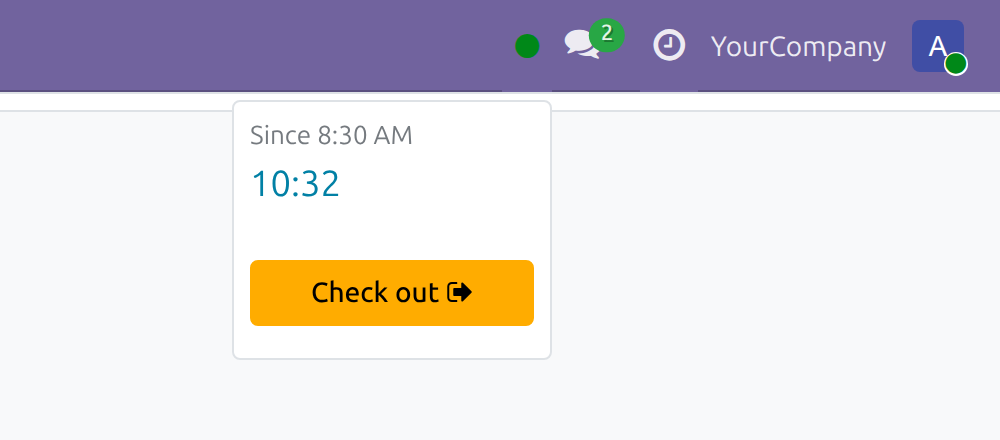Click the orange Check out button
This screenshot has height=440, width=1000.
(392, 293)
